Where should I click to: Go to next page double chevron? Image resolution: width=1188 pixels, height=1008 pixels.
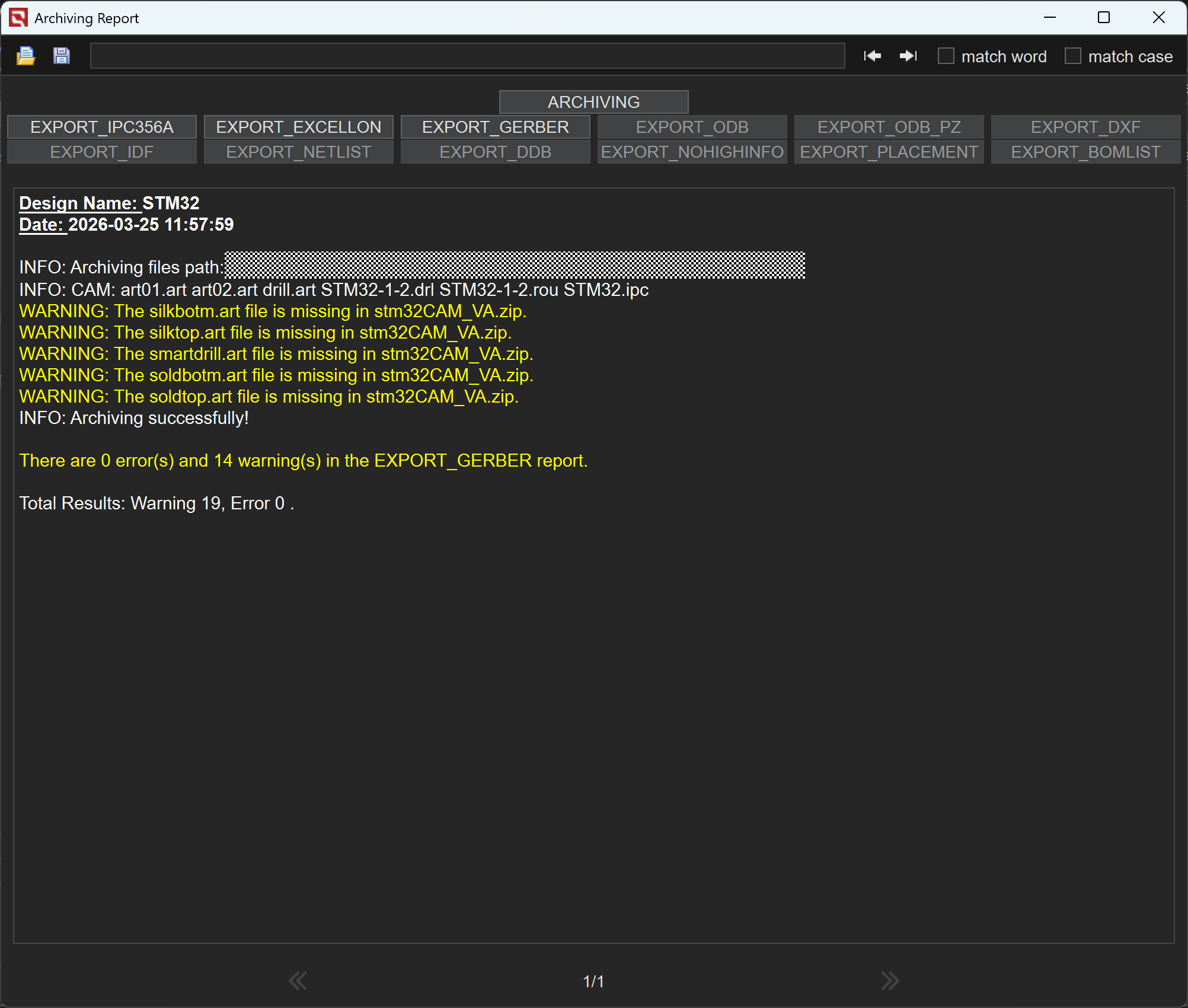[x=889, y=981]
